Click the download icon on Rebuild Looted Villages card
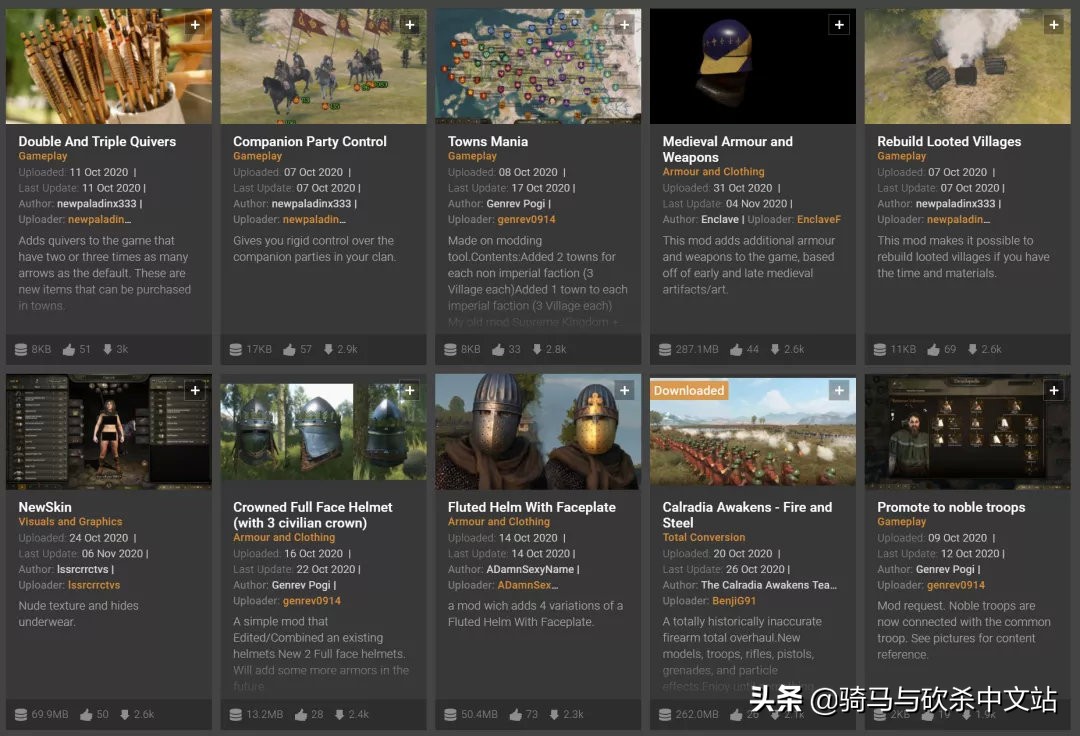The height and width of the screenshot is (736, 1080). 973,349
